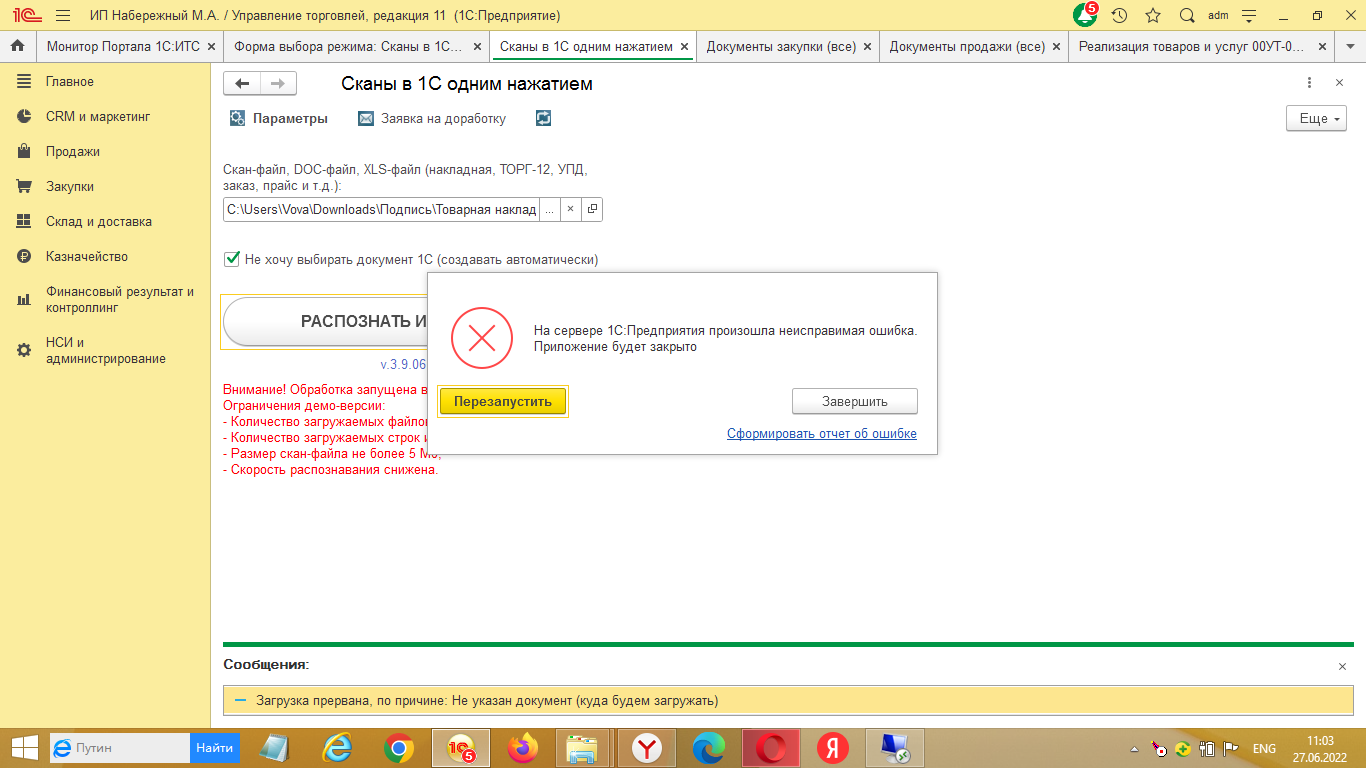Click the Найти taskbar search button
This screenshot has width=1366, height=768.
[214, 748]
